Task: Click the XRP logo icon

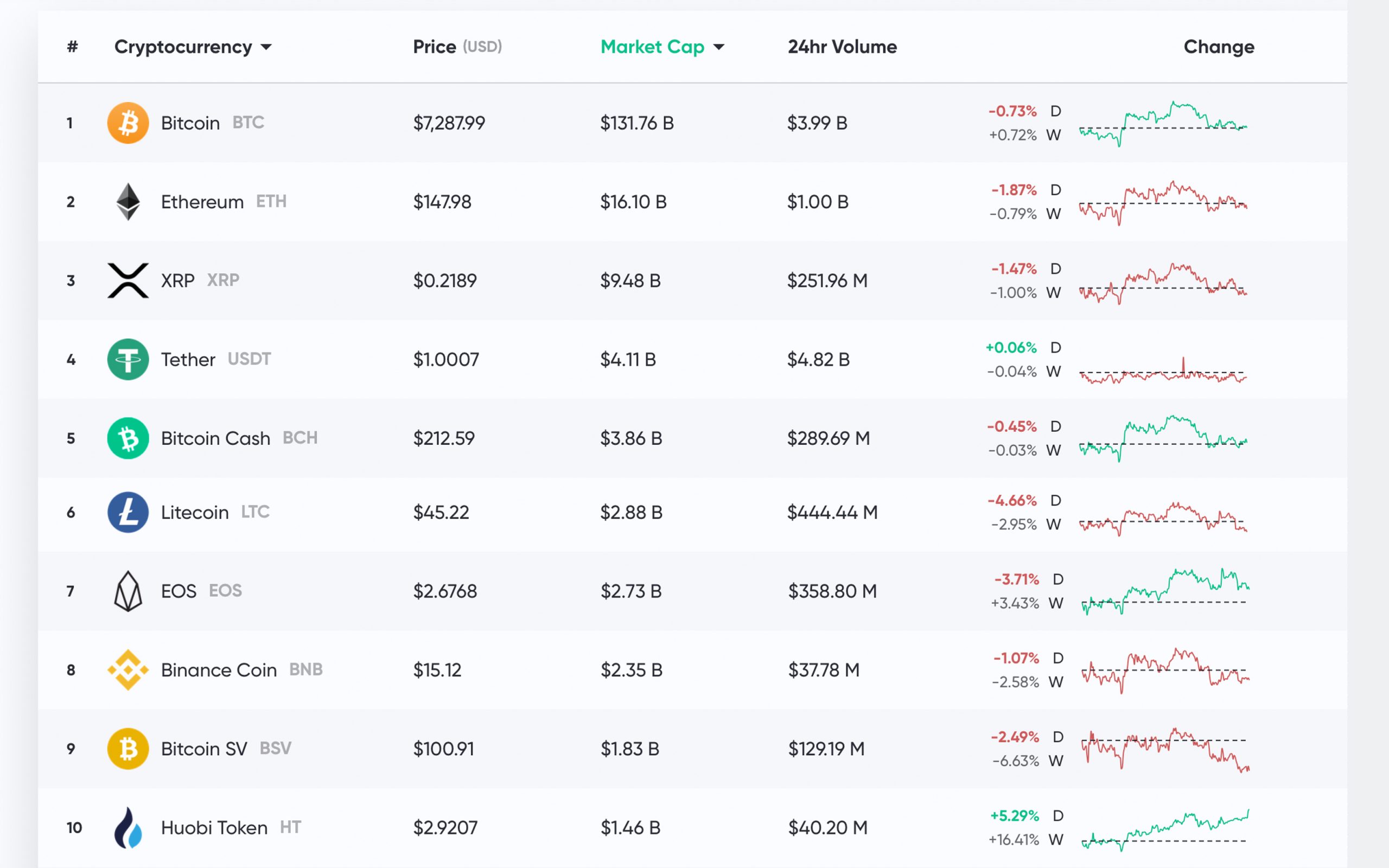Action: point(128,280)
